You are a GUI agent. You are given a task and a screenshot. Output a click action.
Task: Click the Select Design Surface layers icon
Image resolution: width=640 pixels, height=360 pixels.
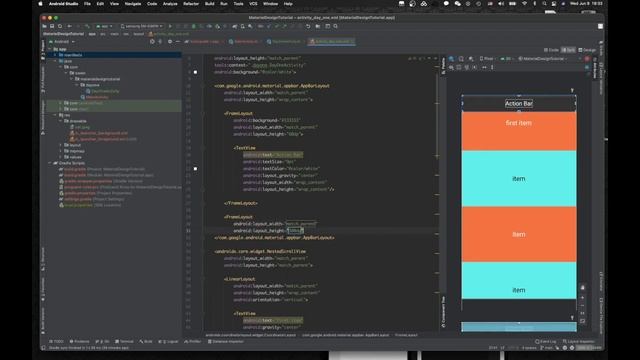tap(451, 59)
